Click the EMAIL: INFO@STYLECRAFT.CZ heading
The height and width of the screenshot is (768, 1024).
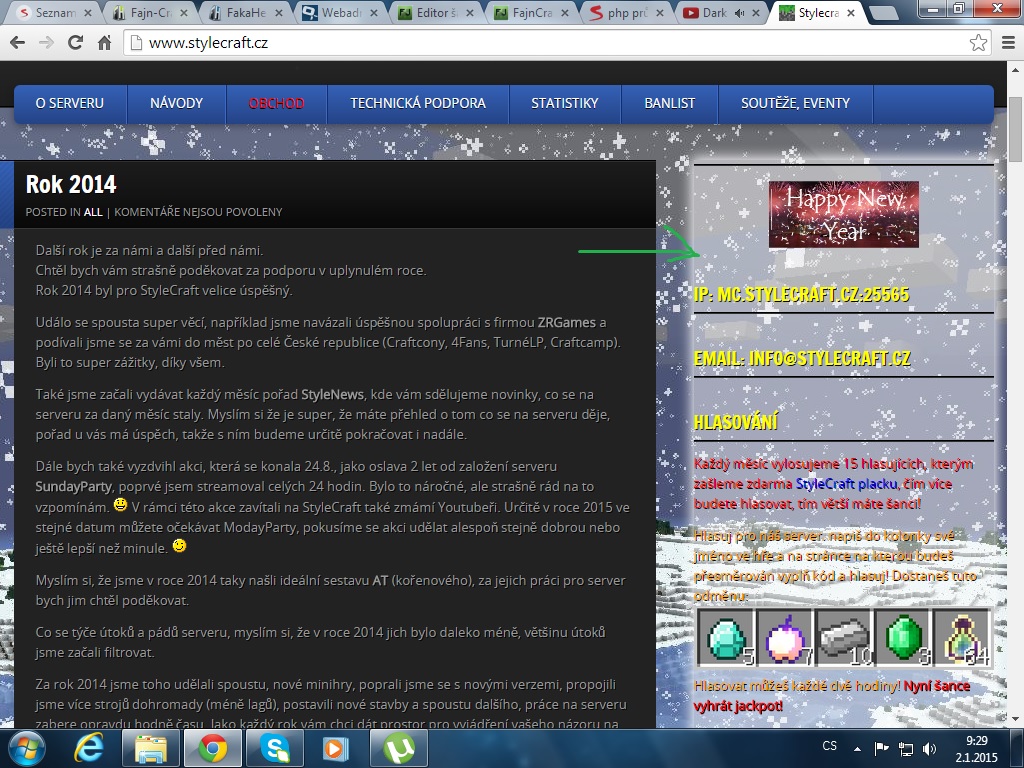point(802,358)
